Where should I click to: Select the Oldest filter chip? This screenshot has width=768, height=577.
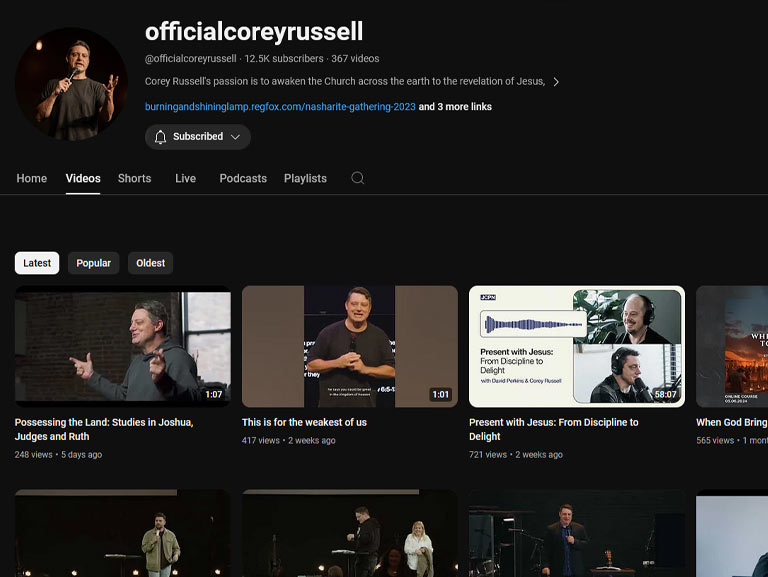(x=150, y=263)
